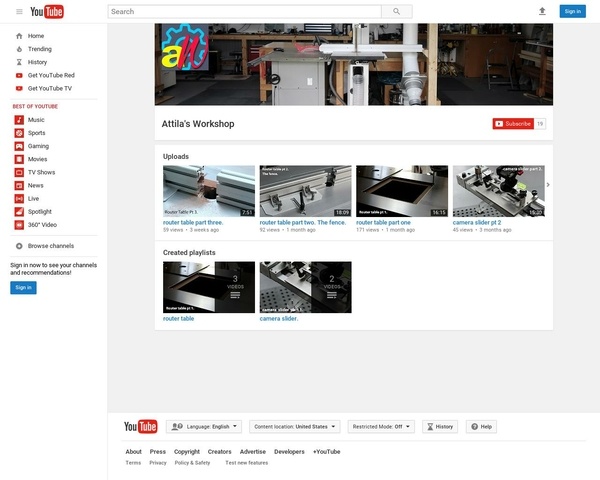600x480 pixels.
Task: Show next uploads with the right chevron
Action: [x=548, y=185]
